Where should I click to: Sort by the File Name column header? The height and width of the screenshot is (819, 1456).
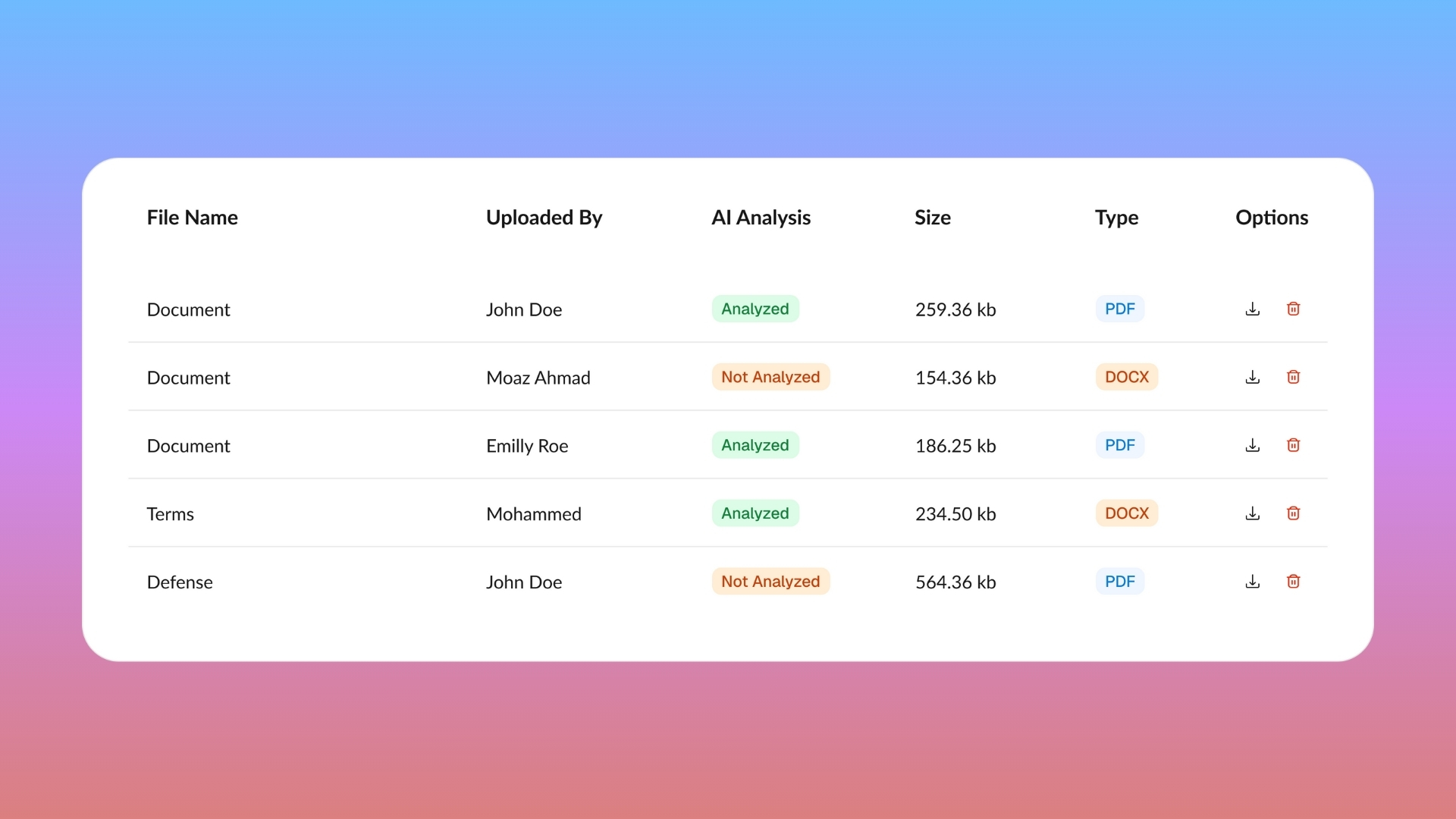[192, 218]
